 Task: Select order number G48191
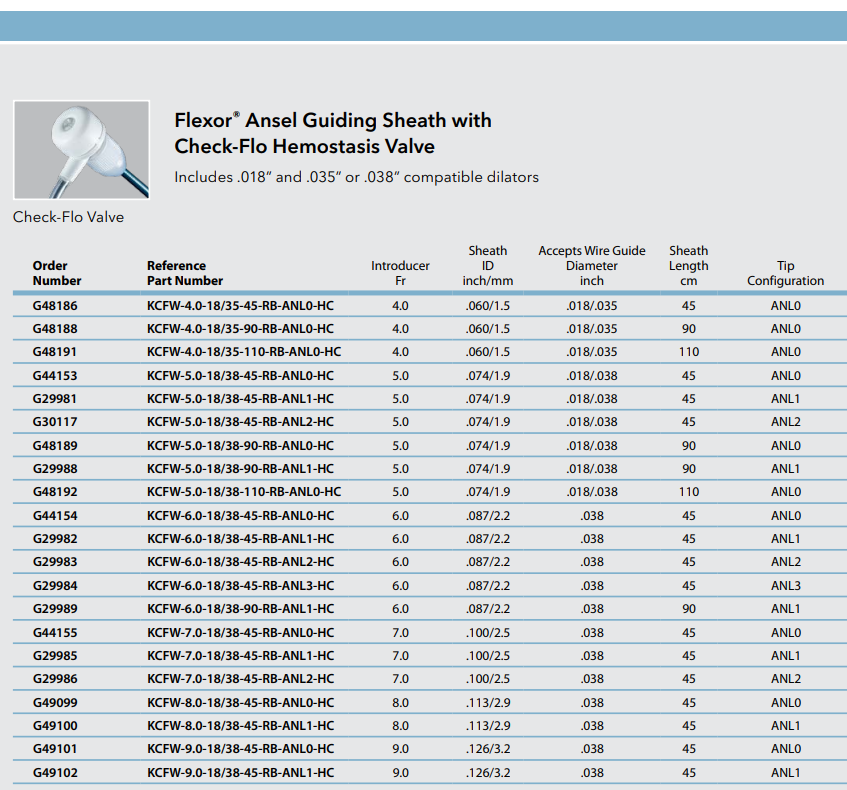55,352
